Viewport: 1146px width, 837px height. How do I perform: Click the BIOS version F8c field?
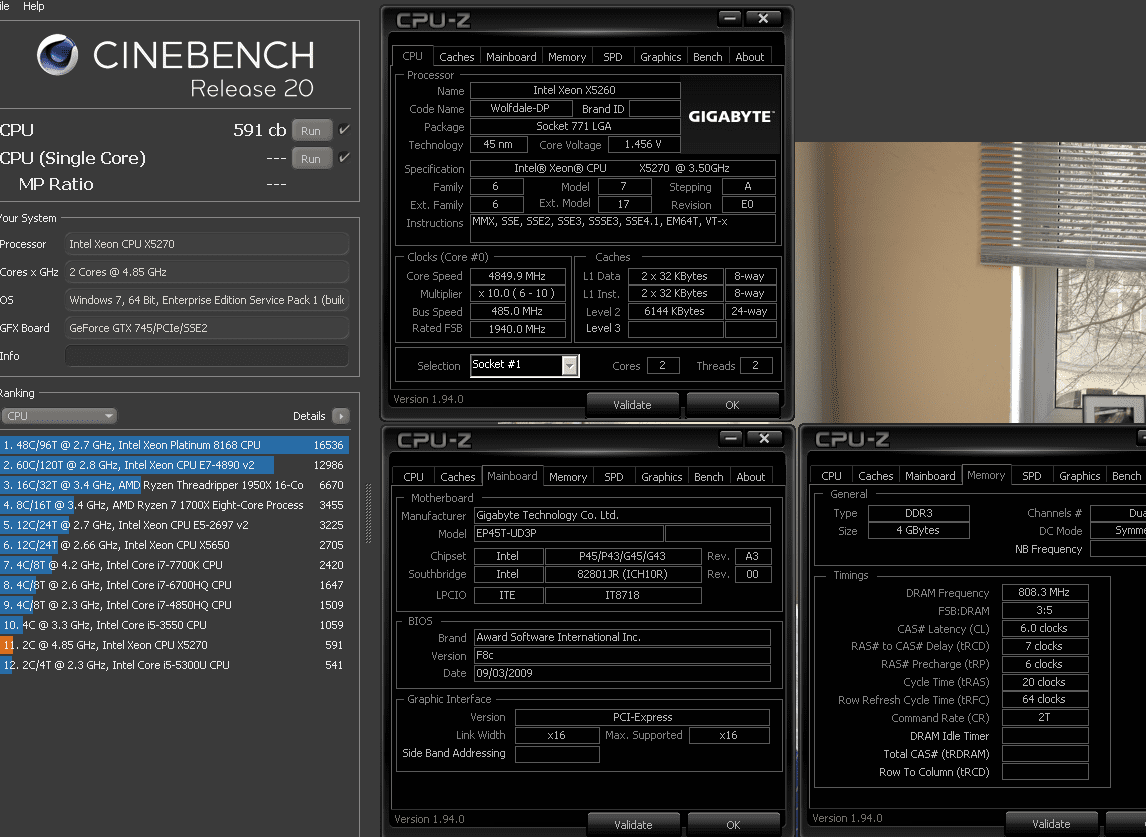(x=622, y=655)
